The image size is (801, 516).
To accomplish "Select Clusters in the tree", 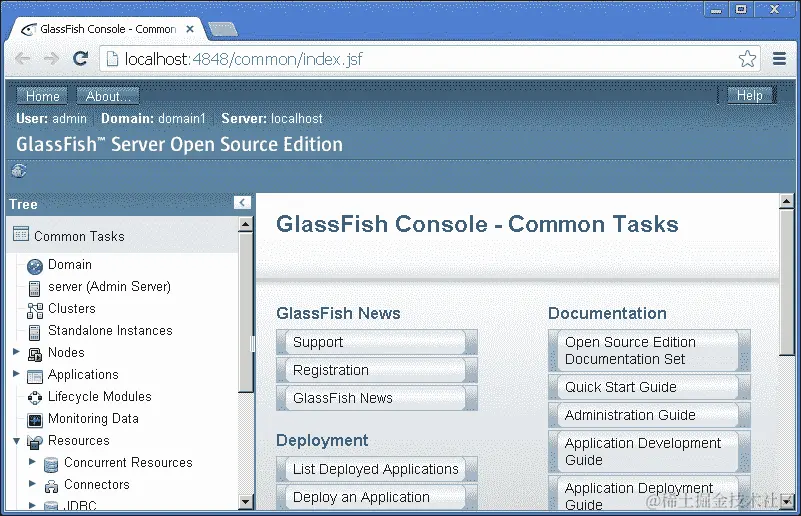I will pos(72,309).
